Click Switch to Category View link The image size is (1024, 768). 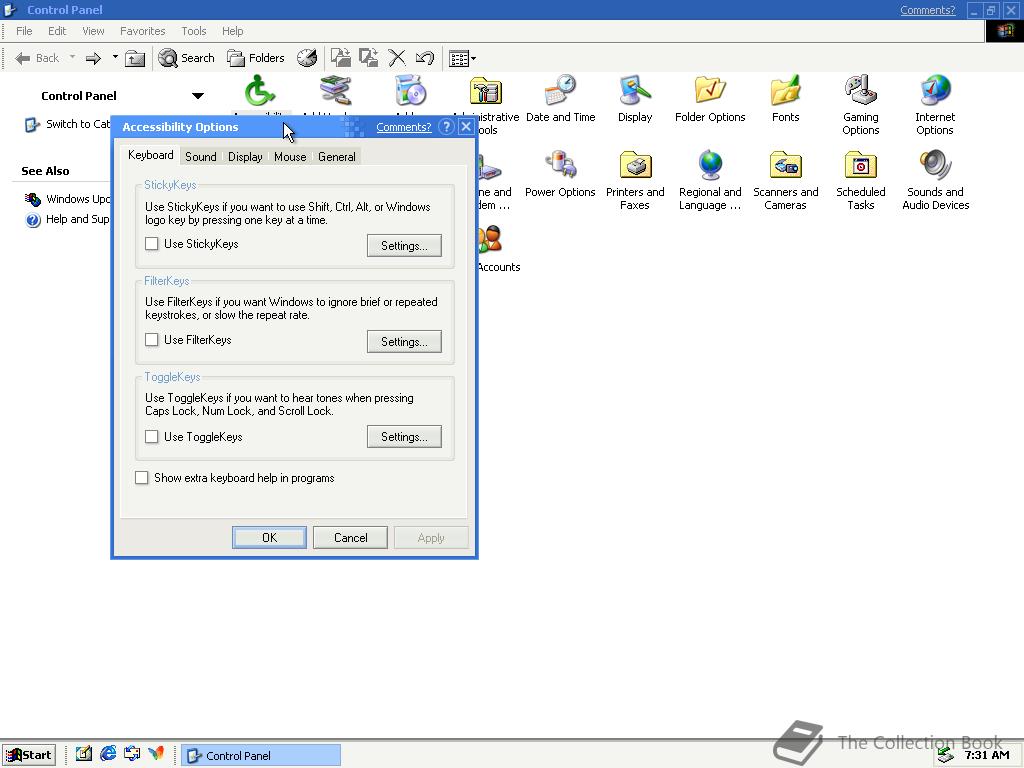click(68, 124)
